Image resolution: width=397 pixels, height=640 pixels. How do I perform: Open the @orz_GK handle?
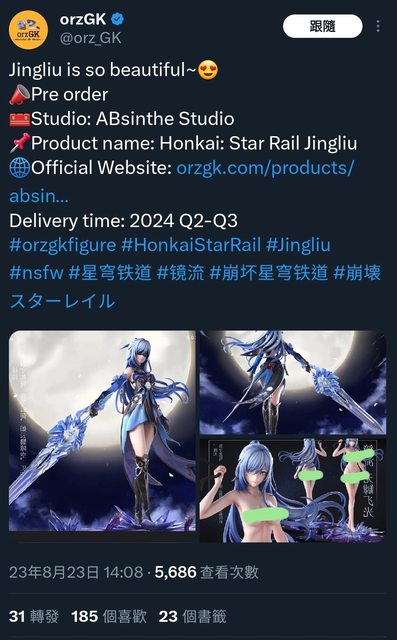tap(91, 38)
